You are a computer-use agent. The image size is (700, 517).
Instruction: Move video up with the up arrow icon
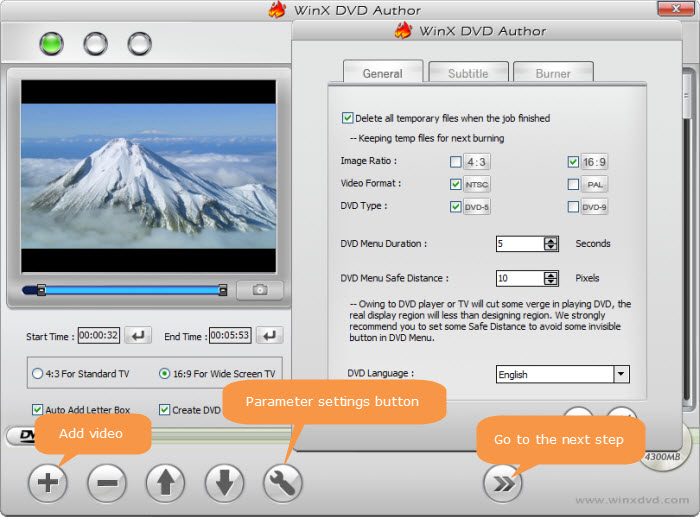(165, 484)
